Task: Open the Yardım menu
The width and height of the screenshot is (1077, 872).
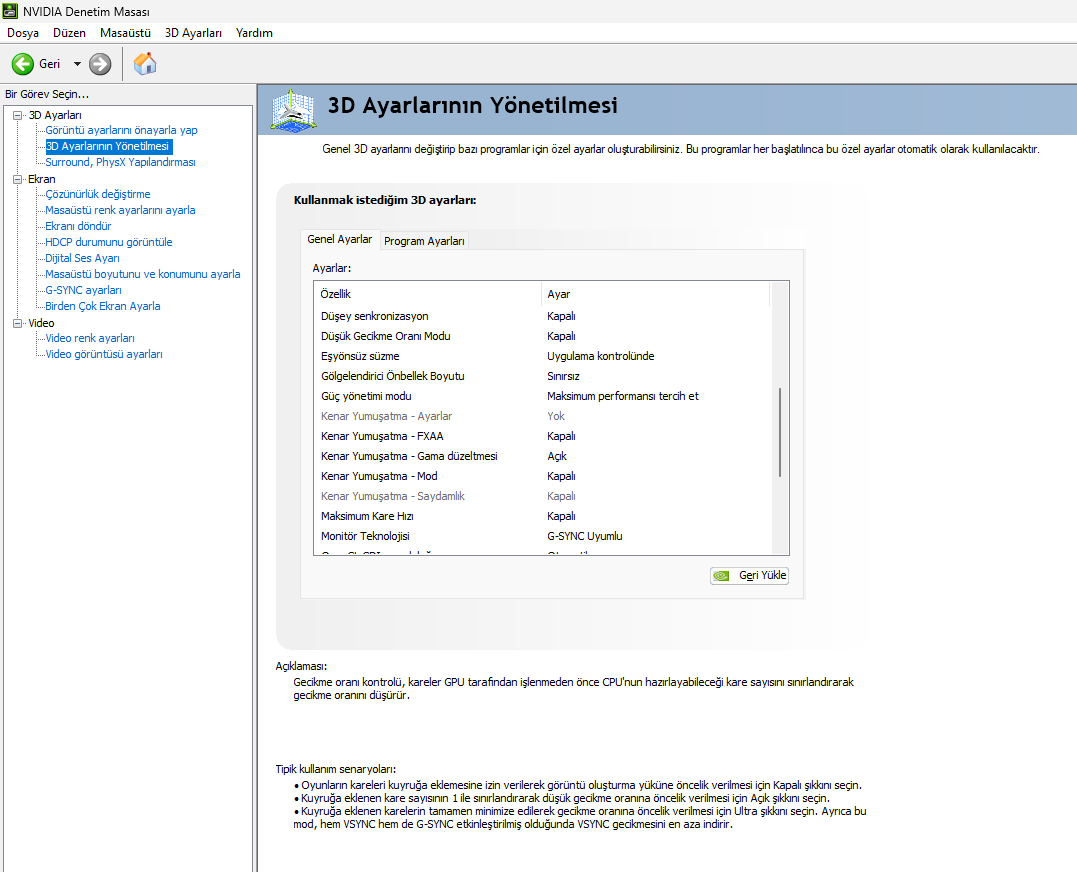Action: [254, 33]
